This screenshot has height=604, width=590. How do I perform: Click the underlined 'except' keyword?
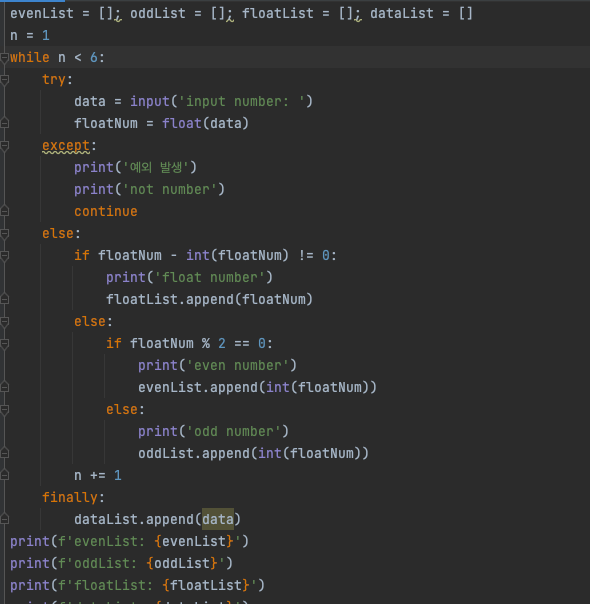click(66, 146)
